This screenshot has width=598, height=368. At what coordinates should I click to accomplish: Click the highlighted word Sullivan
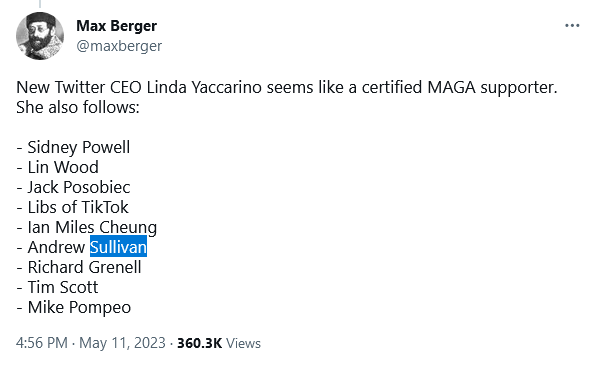point(118,247)
